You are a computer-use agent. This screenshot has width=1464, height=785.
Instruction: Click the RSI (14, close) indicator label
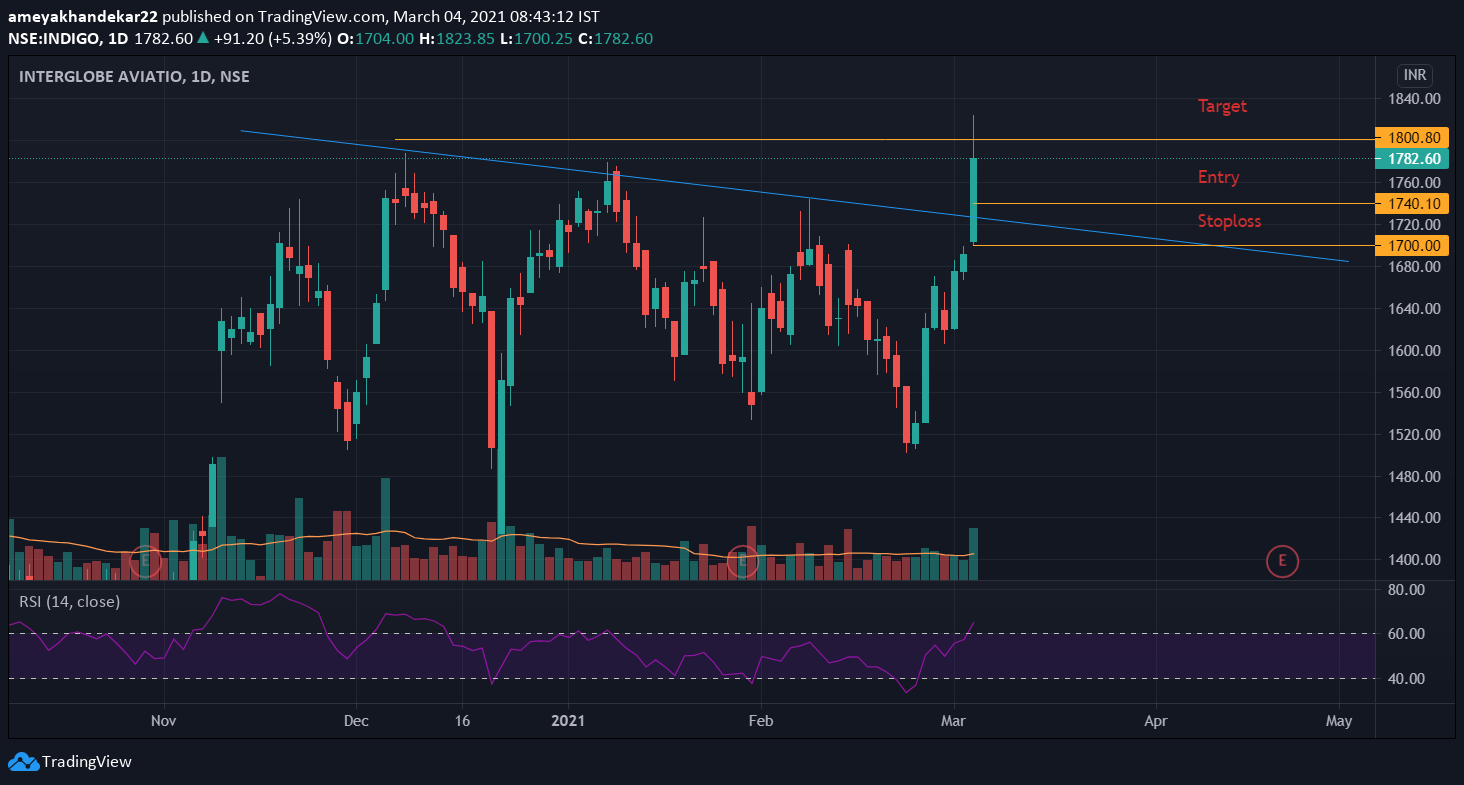click(69, 601)
